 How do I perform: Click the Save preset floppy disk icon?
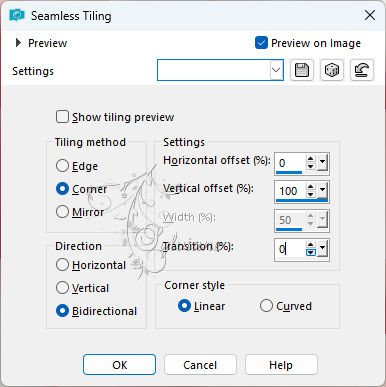pyautogui.click(x=302, y=70)
